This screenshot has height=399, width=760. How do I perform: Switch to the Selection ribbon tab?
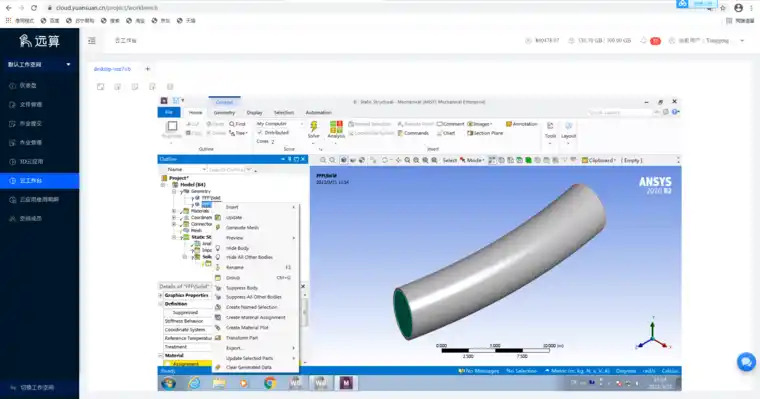pyautogui.click(x=284, y=112)
